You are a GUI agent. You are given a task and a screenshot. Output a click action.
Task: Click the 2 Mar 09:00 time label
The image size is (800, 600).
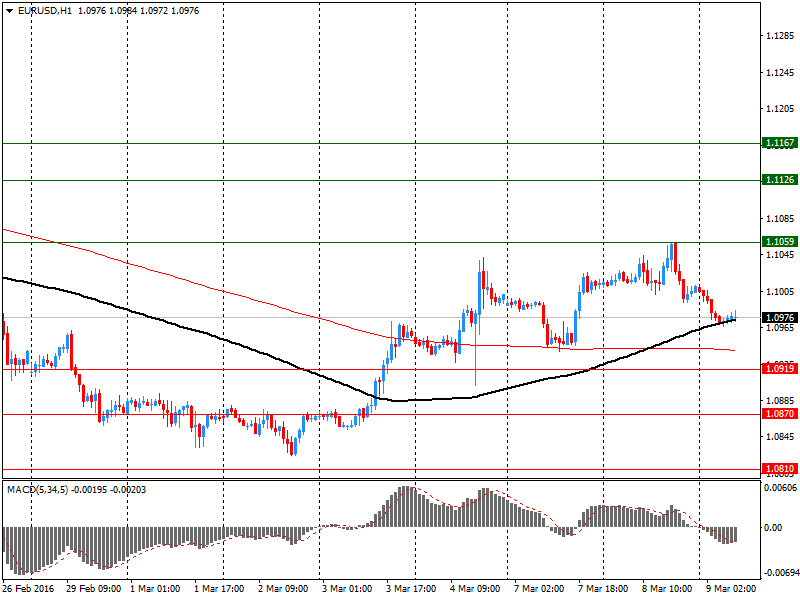tap(283, 589)
